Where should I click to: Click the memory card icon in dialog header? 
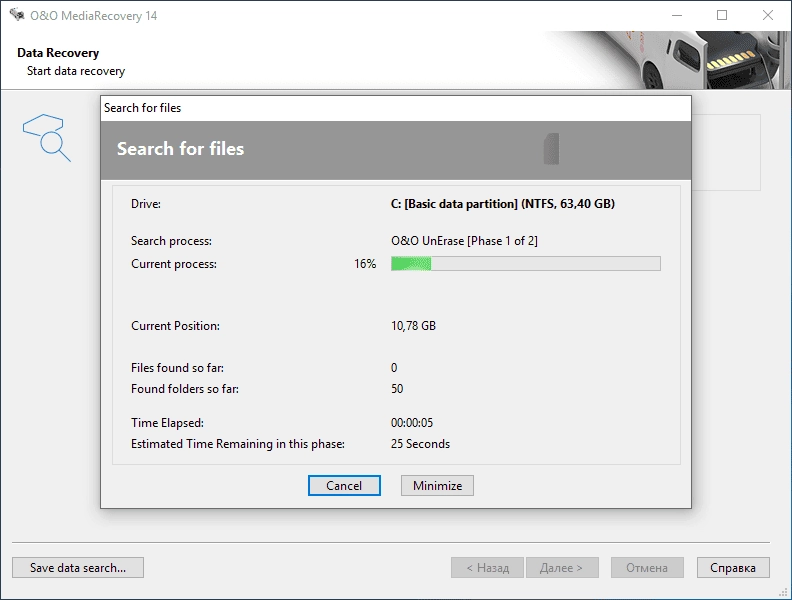(x=552, y=149)
